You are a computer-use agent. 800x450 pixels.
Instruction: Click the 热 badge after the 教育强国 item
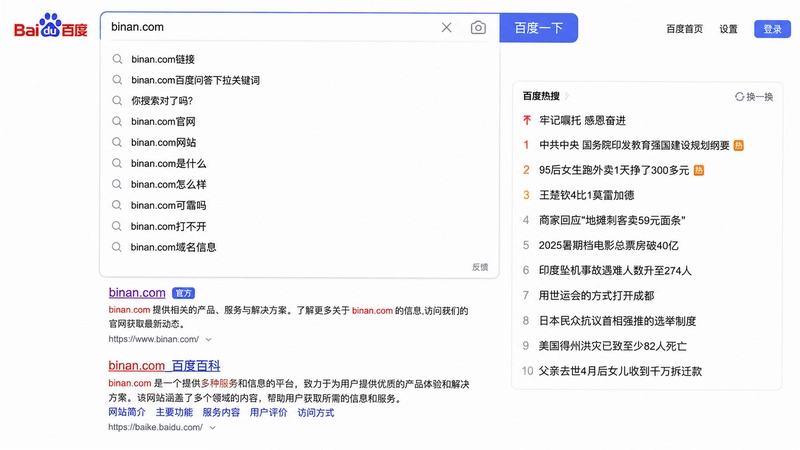[x=738, y=145]
